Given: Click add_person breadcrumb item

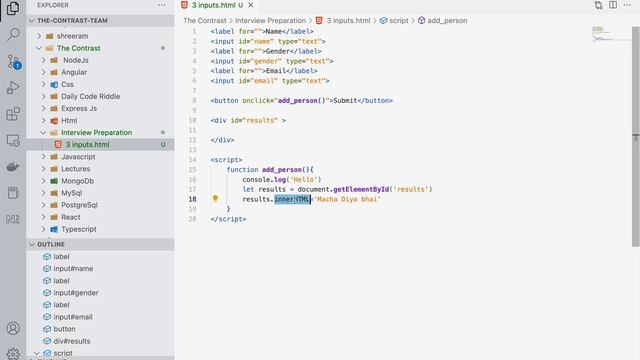Looking at the screenshot, I should [442, 20].
